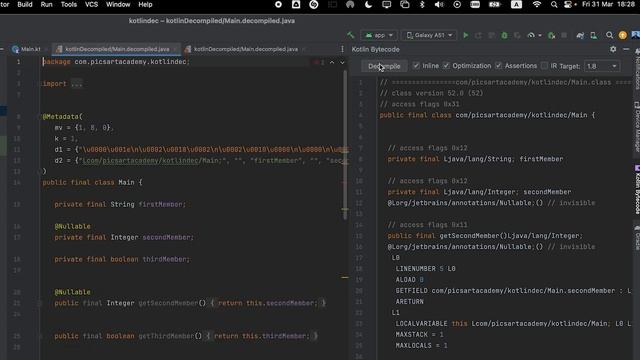Go to previous highlighted error arrow

(x=332, y=62)
